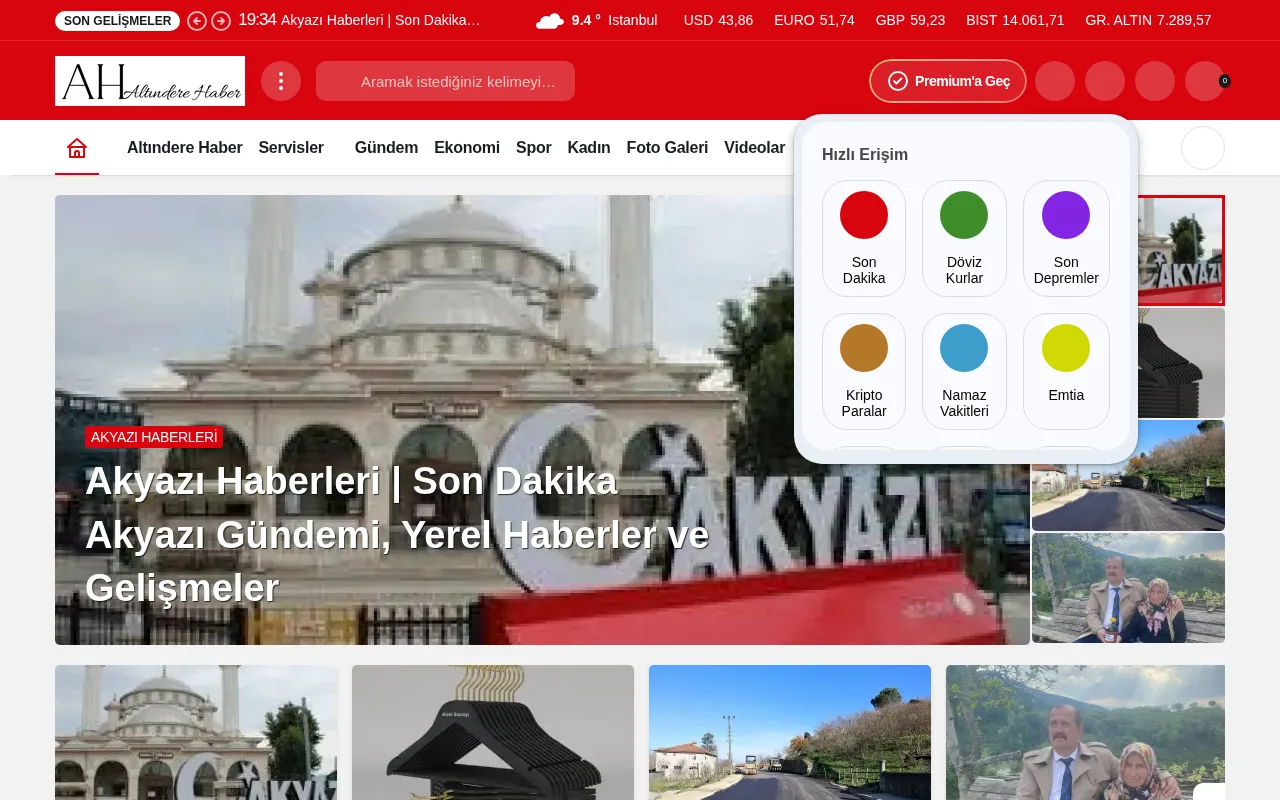Toggle the search circle in navigation bar
Screen dimensions: 1280x800
(x=1203, y=147)
